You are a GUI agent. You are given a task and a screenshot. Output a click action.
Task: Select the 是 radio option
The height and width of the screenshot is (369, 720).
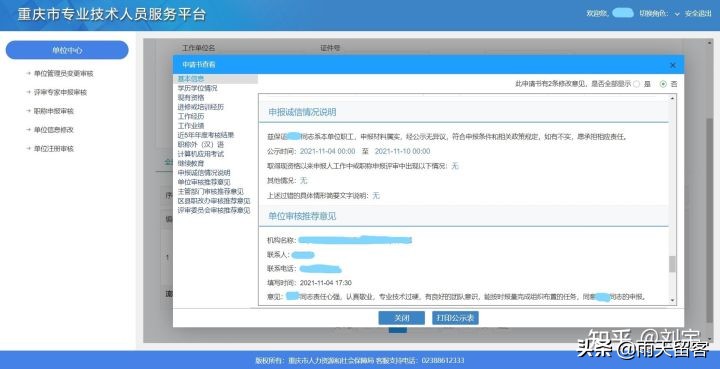(x=636, y=84)
